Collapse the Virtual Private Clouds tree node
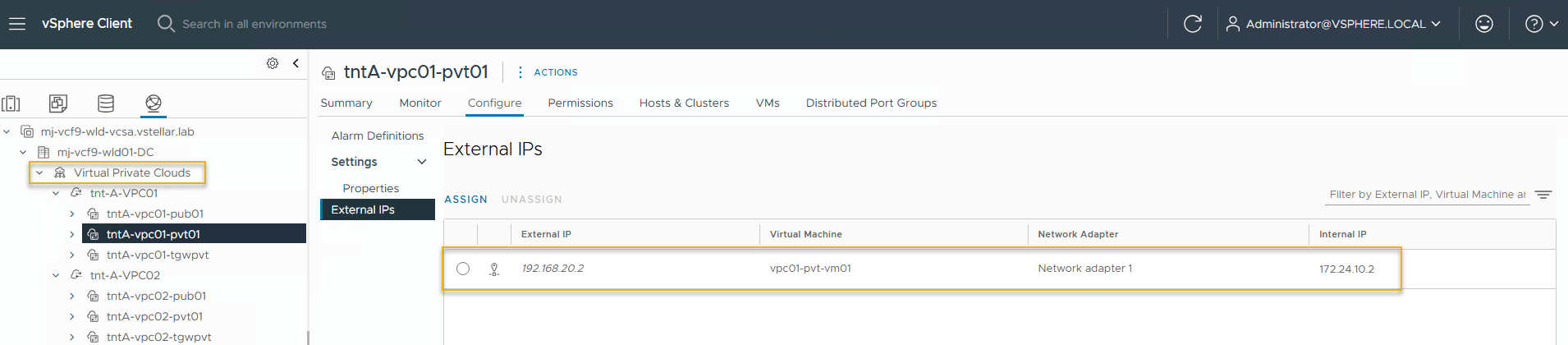 [39, 172]
